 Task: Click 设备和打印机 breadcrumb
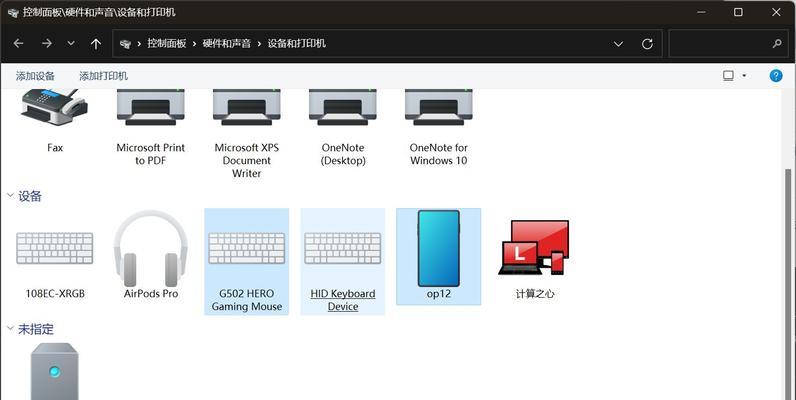296,44
